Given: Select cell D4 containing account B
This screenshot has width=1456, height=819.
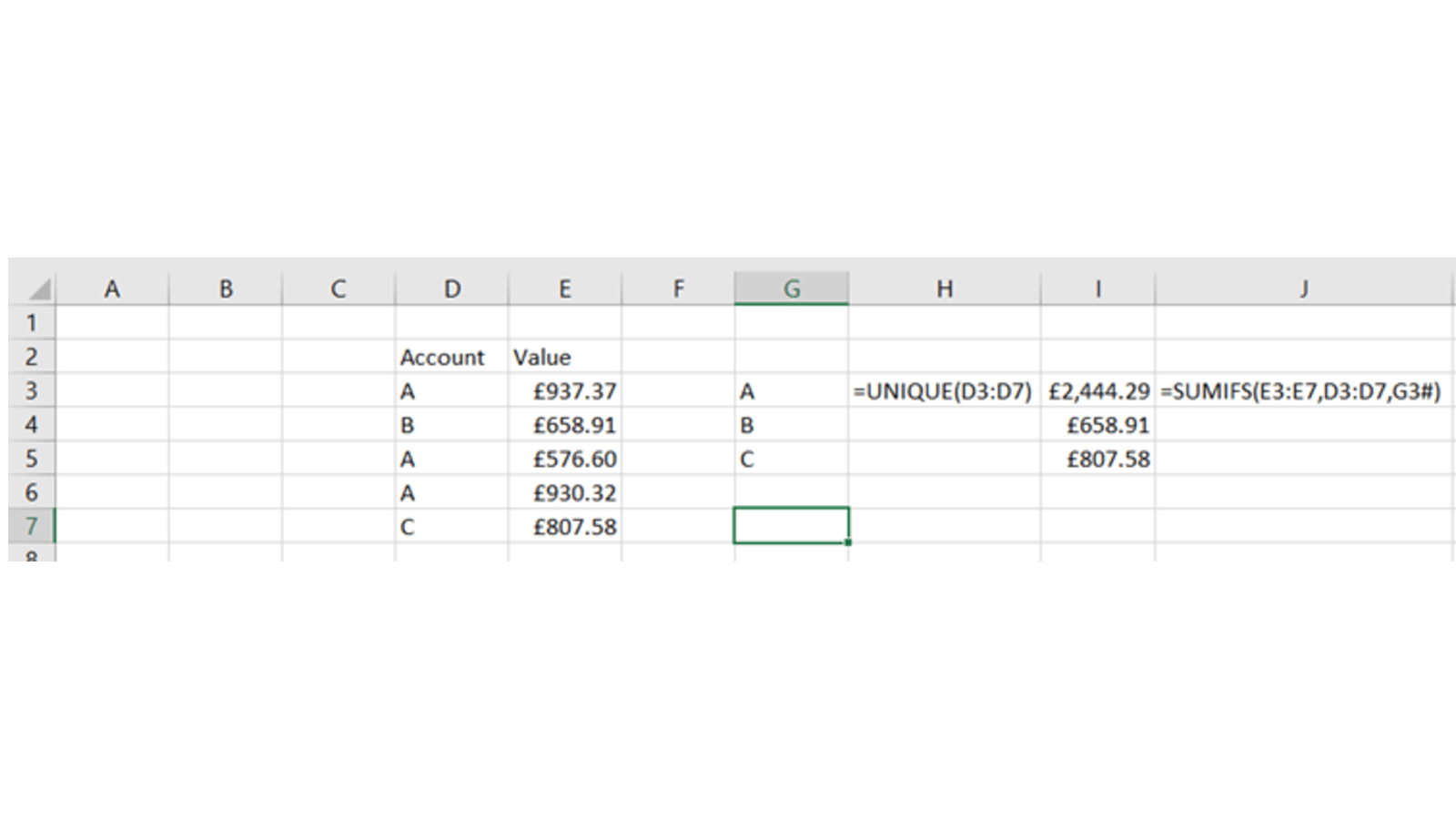Looking at the screenshot, I should [451, 425].
